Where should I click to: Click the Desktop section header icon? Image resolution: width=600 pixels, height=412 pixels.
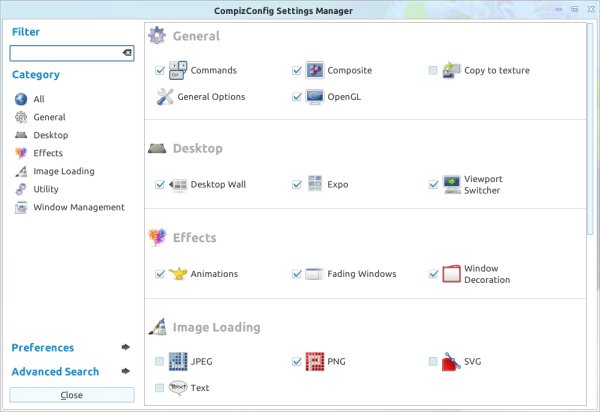point(157,148)
